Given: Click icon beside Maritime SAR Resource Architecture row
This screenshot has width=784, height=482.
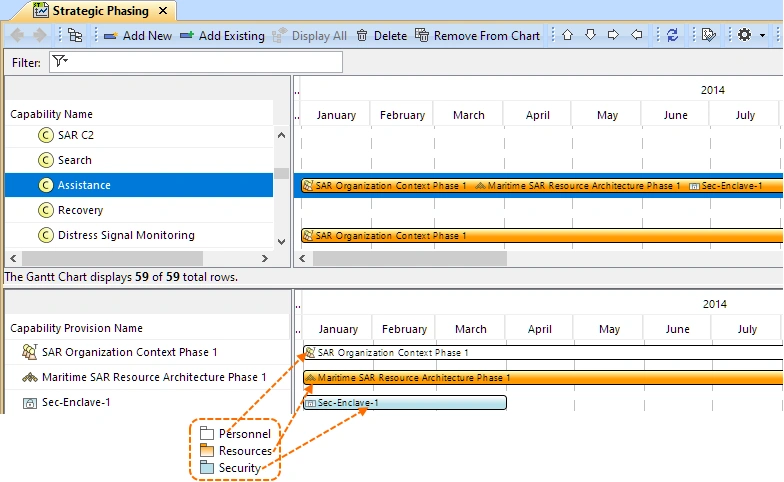Looking at the screenshot, I should pos(30,378).
